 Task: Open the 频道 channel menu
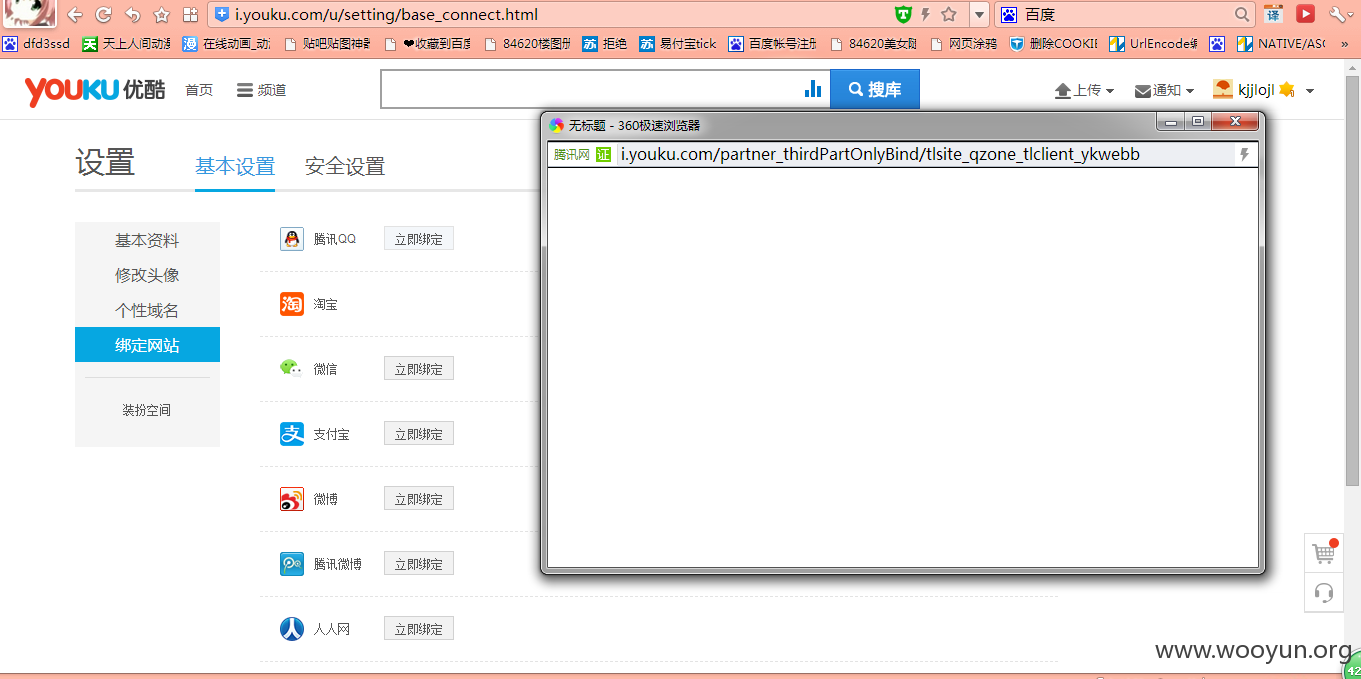(262, 90)
